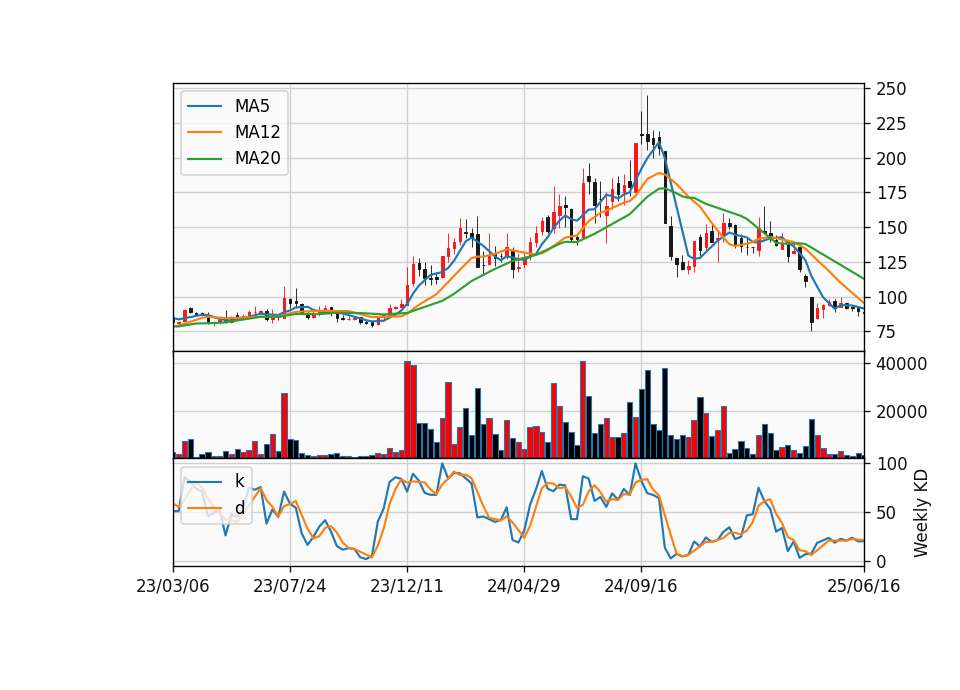Click the 150 price axis label
The width and height of the screenshot is (960, 690).
891,228
